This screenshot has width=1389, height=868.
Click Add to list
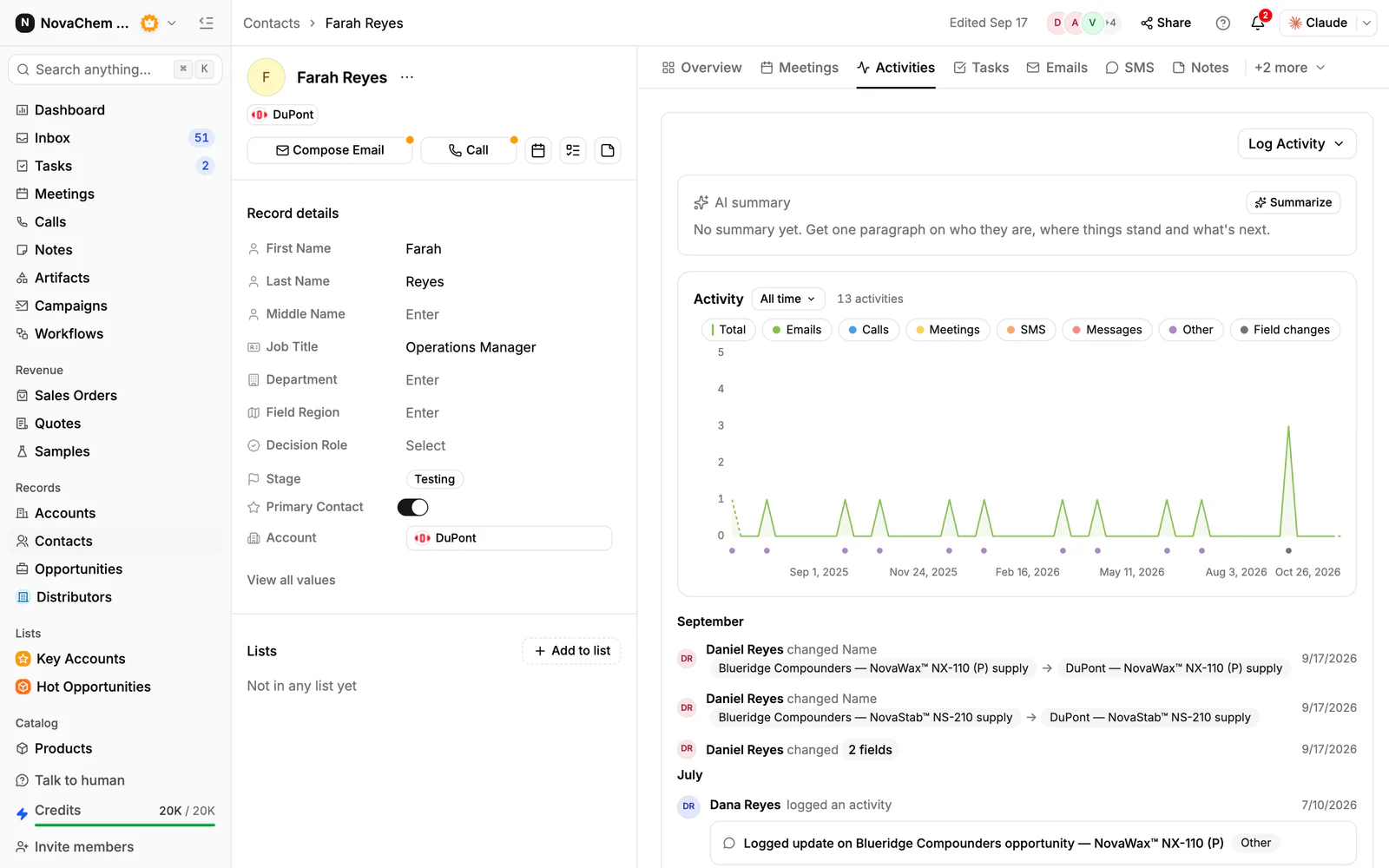572,651
